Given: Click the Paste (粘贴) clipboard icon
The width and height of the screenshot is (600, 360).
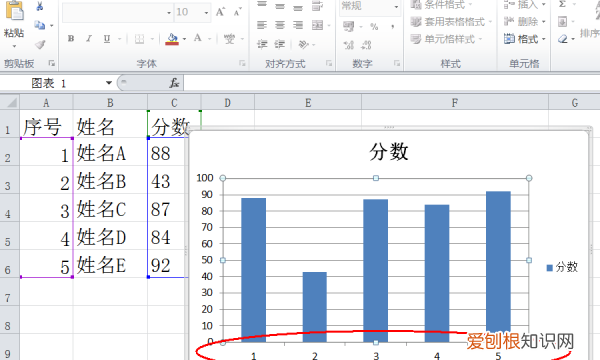Looking at the screenshot, I should 14,11.
